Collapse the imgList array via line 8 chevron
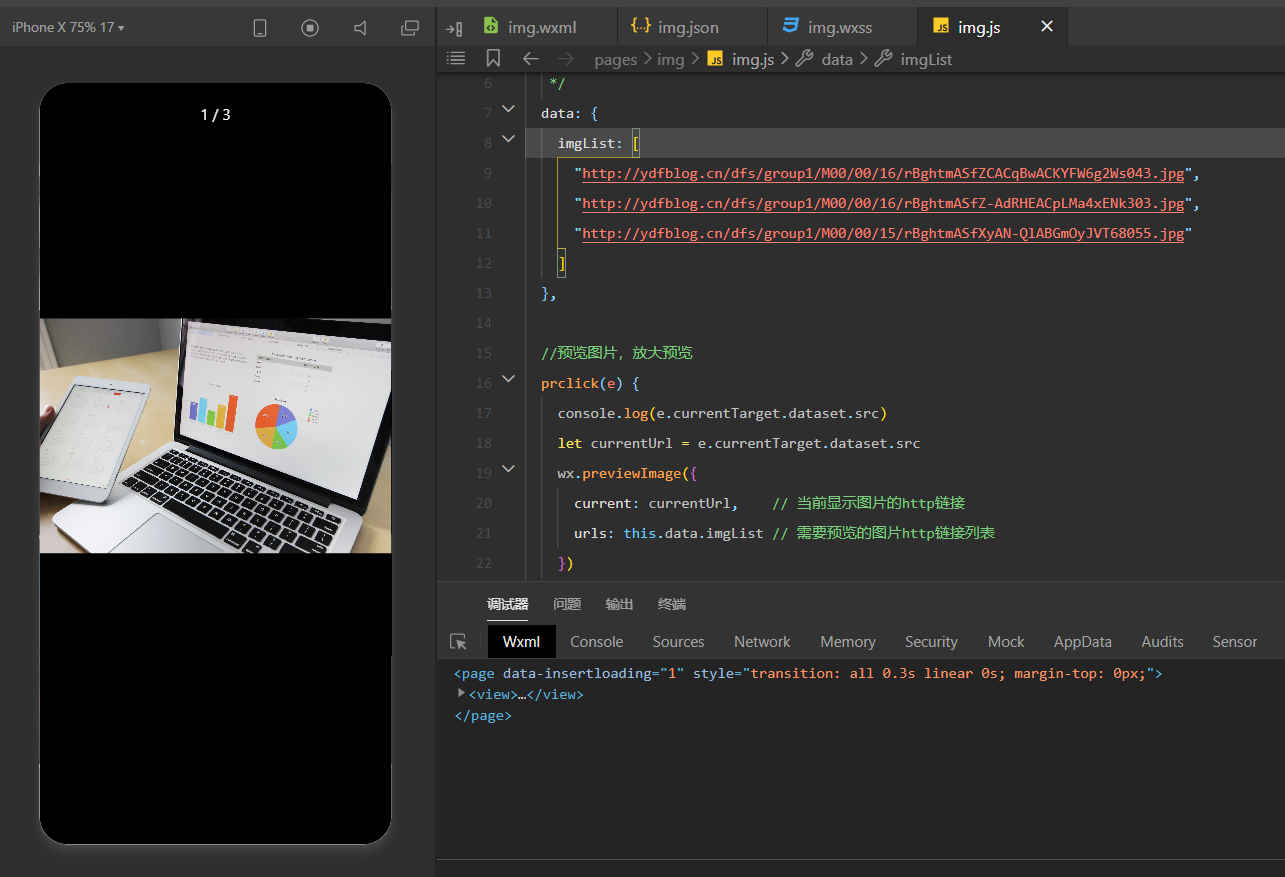 coord(508,138)
